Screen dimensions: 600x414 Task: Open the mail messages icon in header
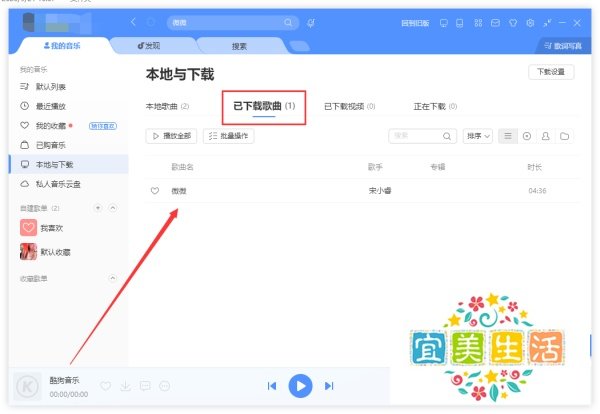tap(495, 23)
